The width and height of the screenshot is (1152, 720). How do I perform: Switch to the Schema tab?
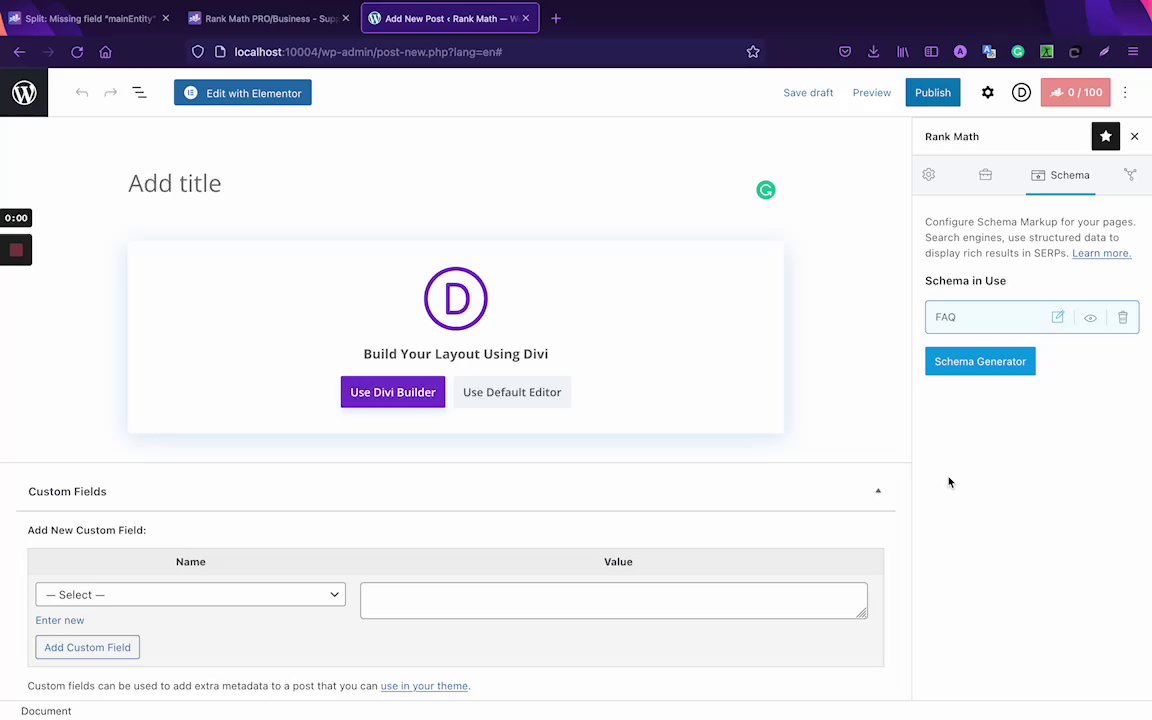(1060, 175)
